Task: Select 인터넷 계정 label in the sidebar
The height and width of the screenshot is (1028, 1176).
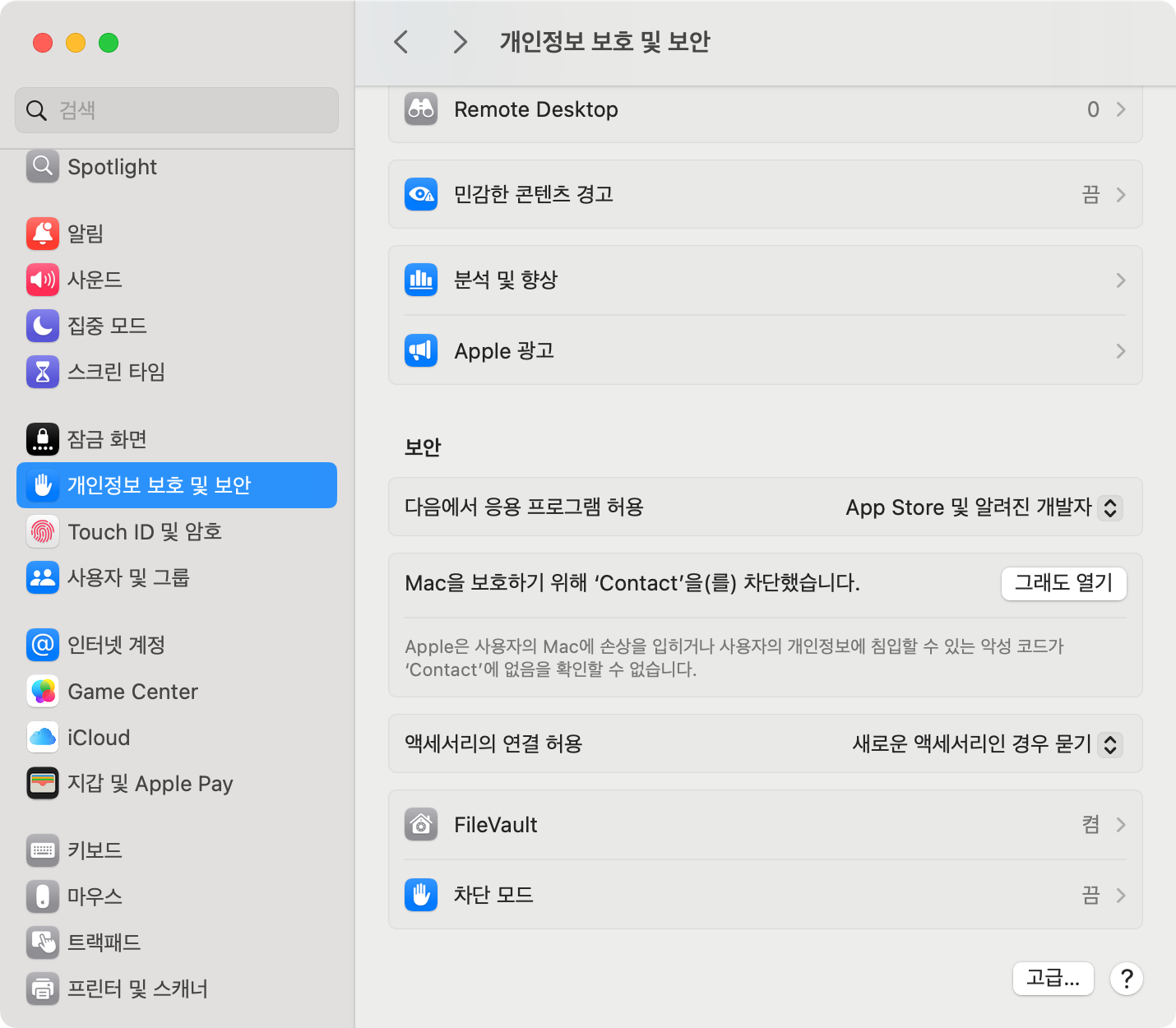Action: pyautogui.click(x=116, y=645)
